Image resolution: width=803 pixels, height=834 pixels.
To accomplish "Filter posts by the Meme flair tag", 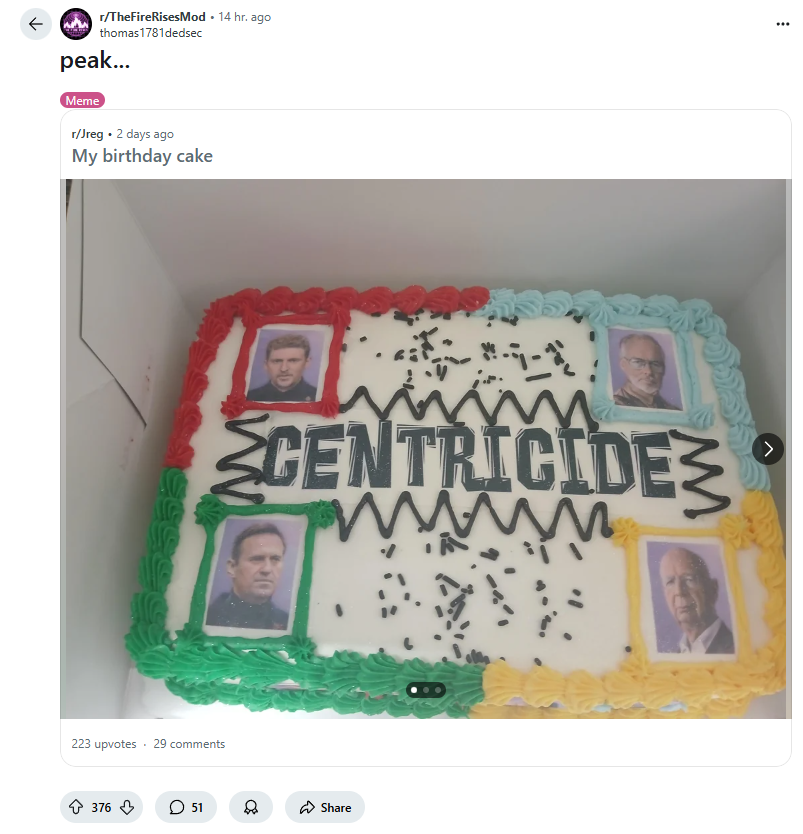I will [x=82, y=101].
